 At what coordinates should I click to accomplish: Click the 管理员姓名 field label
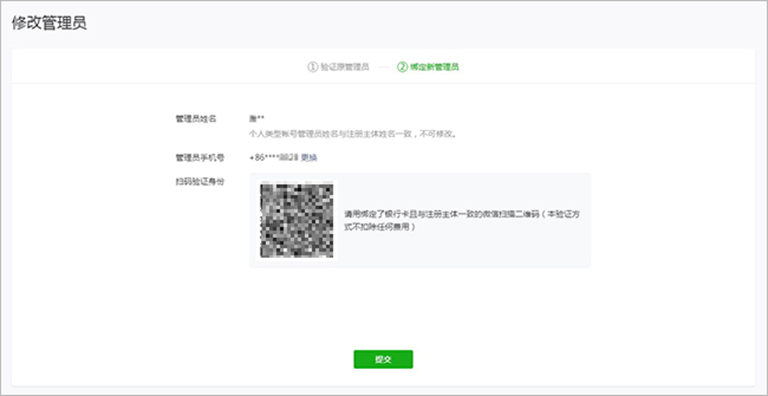(196, 119)
